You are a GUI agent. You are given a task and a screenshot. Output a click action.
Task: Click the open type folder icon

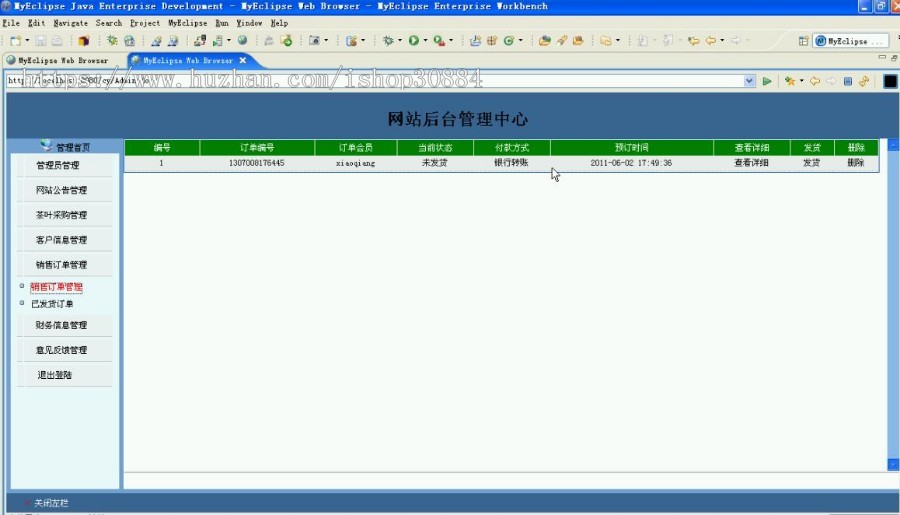click(x=545, y=41)
